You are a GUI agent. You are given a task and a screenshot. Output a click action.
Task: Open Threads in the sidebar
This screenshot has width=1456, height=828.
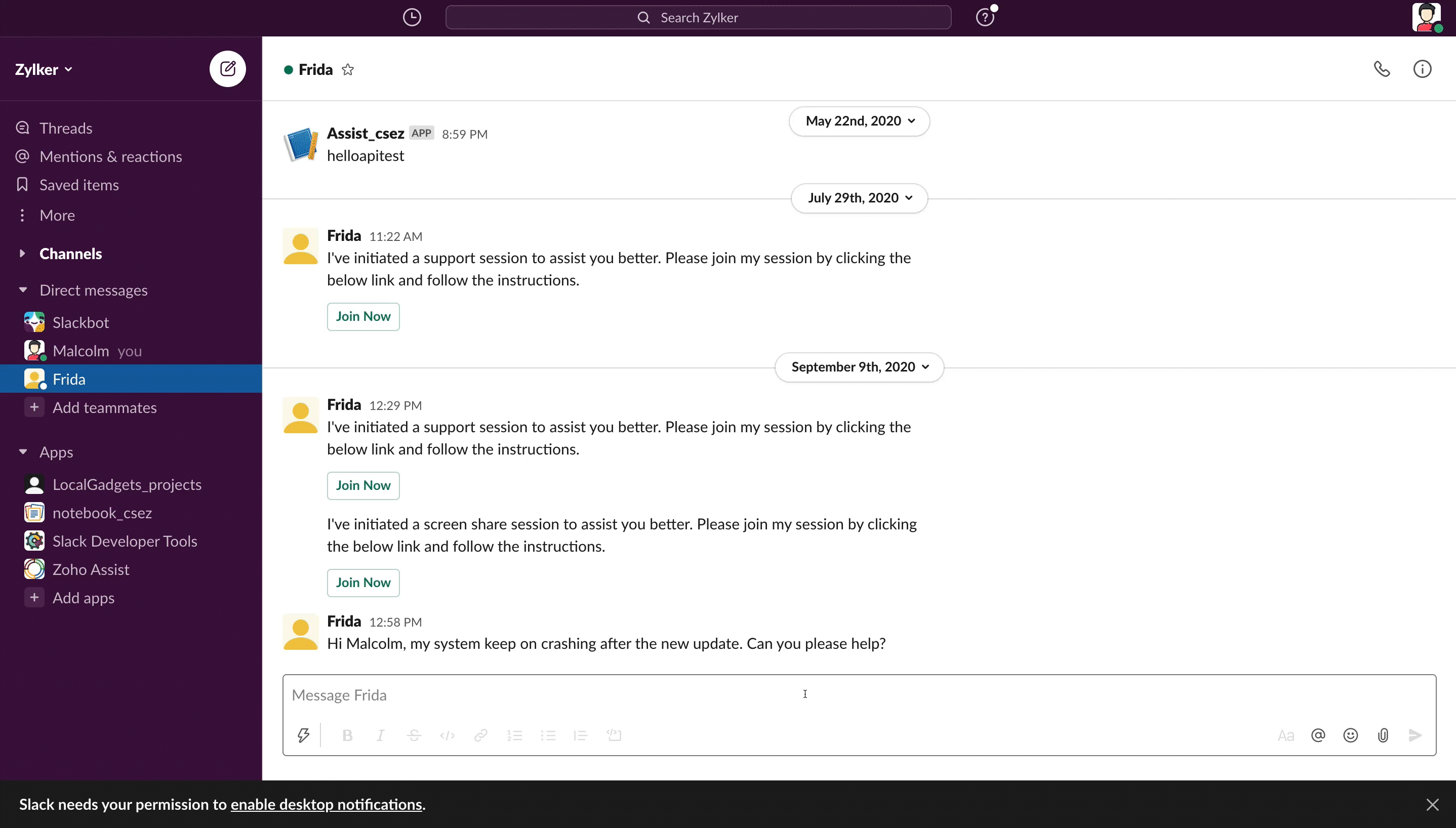tap(65, 128)
